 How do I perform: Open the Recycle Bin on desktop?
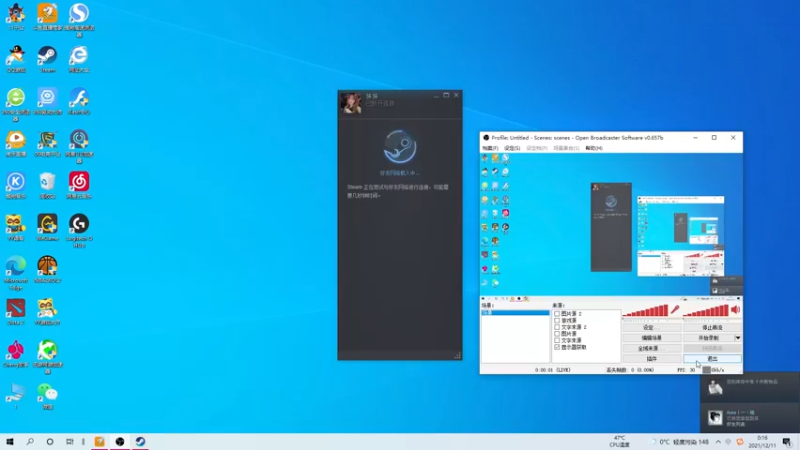pyautogui.click(x=47, y=184)
